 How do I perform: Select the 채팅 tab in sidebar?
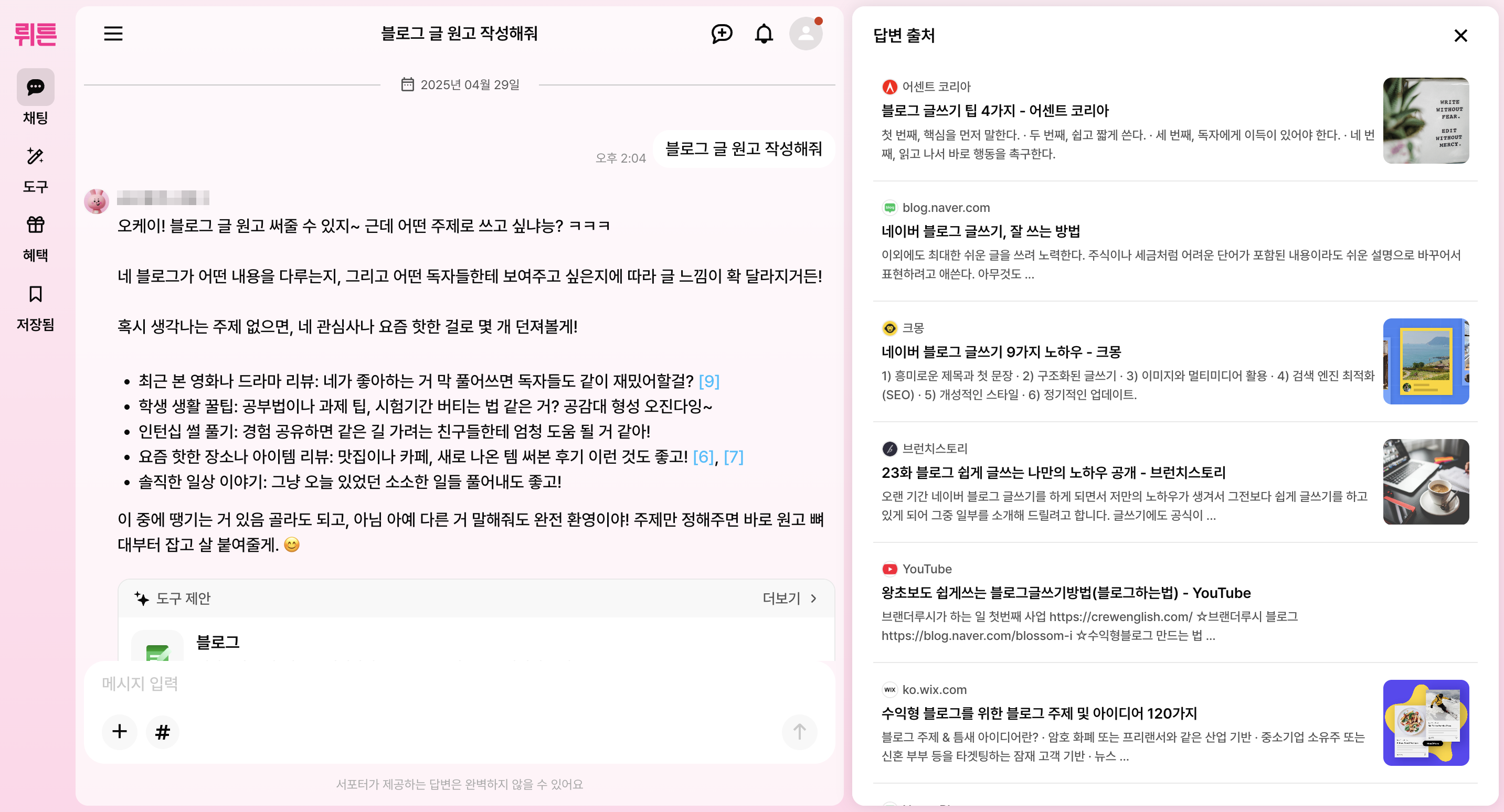(36, 88)
